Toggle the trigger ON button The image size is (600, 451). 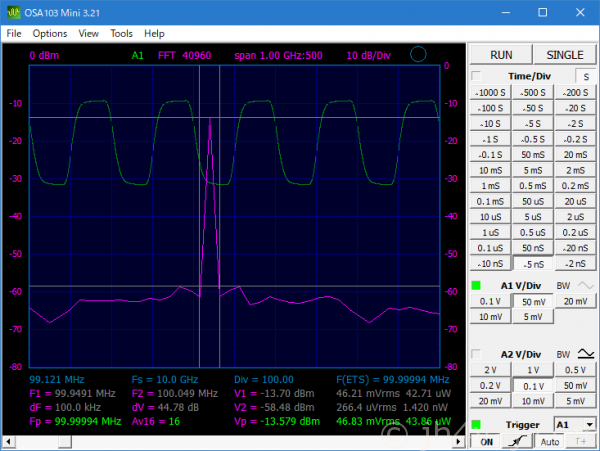click(486, 442)
